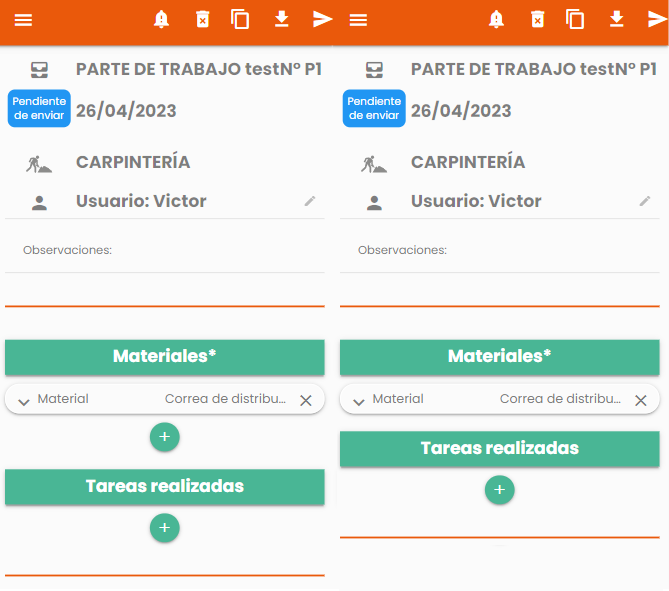
Task: Tap the alert bell icon in left screen
Action: coord(161,19)
